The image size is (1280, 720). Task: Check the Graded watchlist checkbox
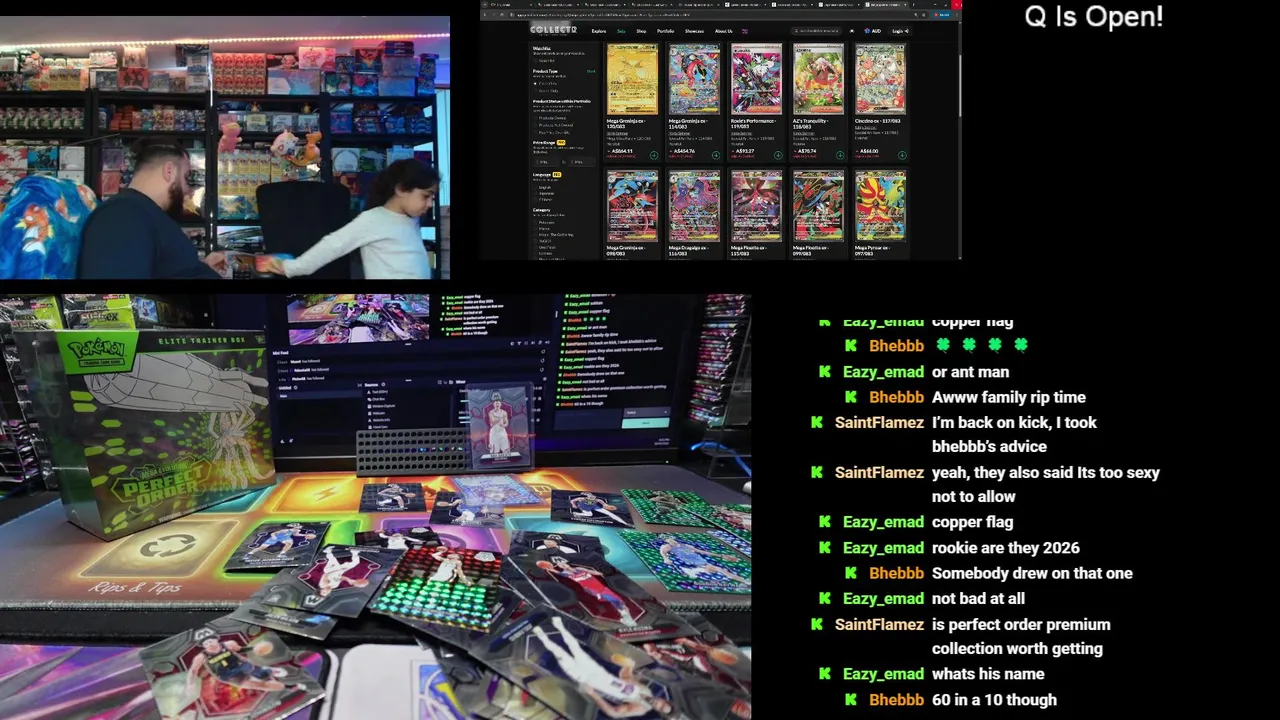pos(535,61)
